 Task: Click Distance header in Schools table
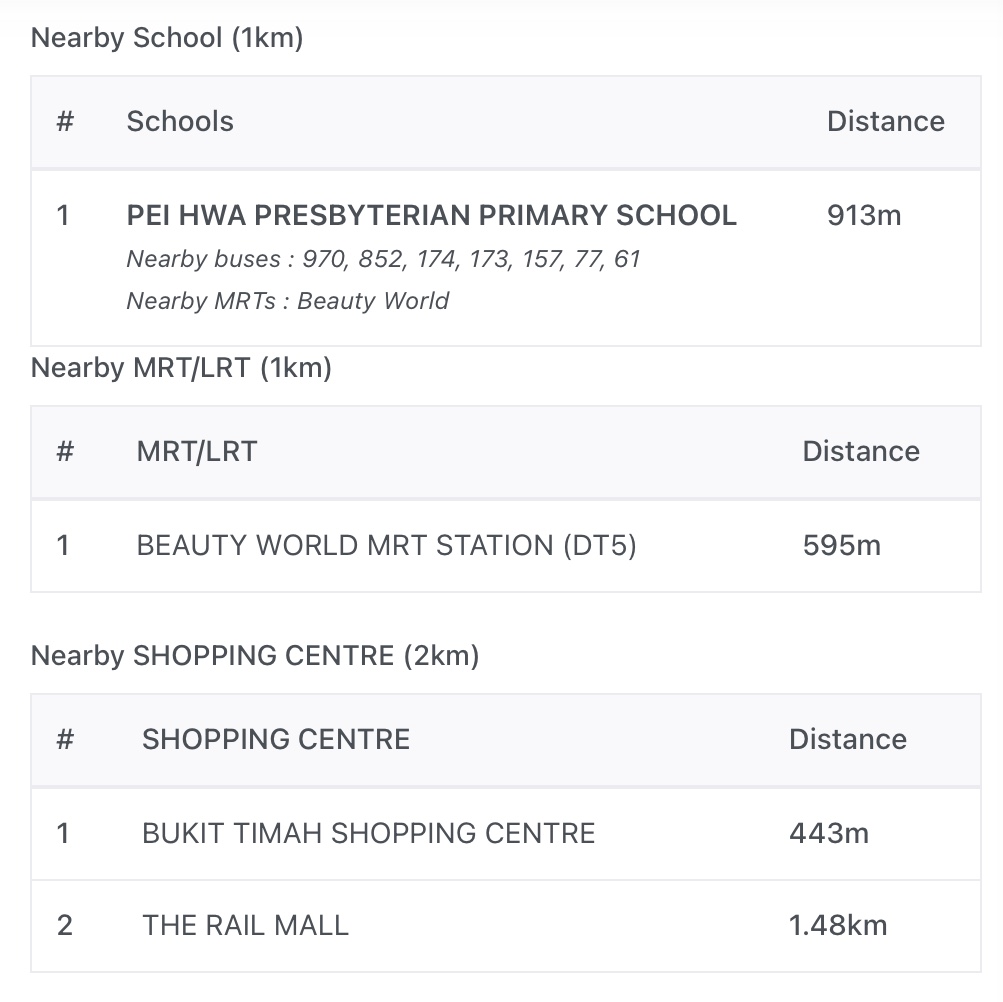885,121
